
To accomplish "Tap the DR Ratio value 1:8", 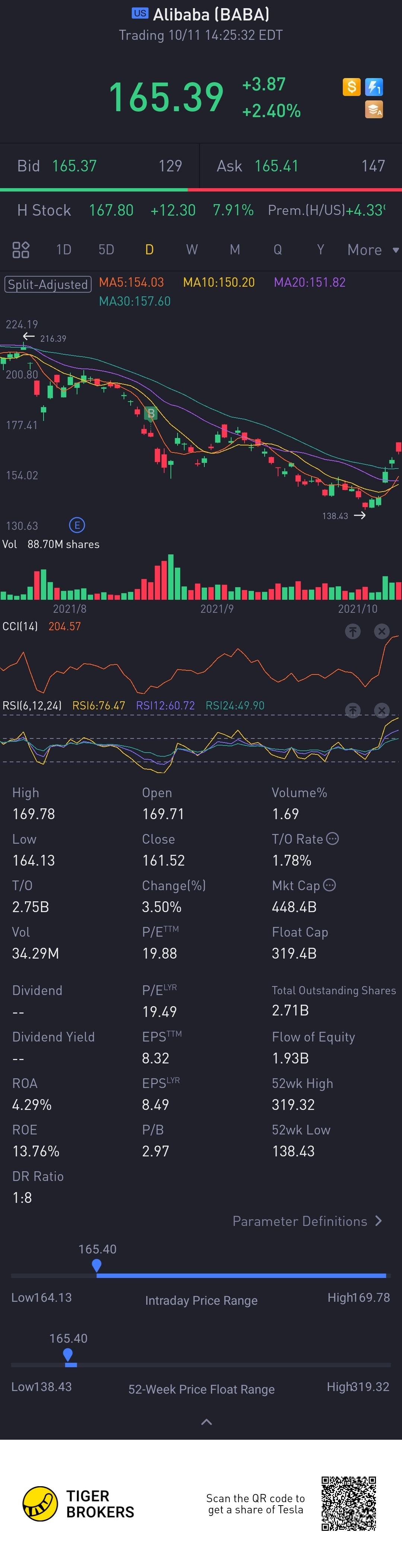I will [x=22, y=1197].
